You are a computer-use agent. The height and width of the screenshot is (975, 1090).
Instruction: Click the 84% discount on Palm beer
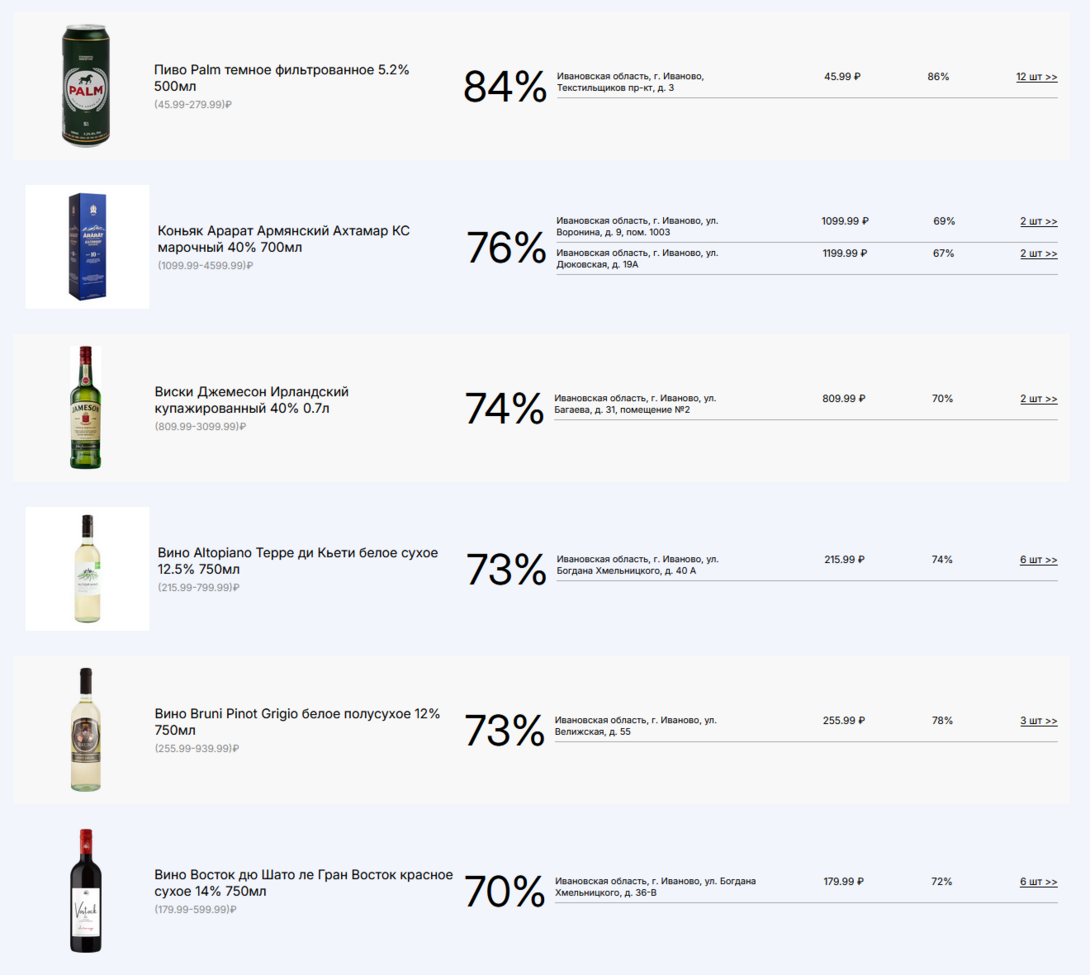click(x=504, y=87)
